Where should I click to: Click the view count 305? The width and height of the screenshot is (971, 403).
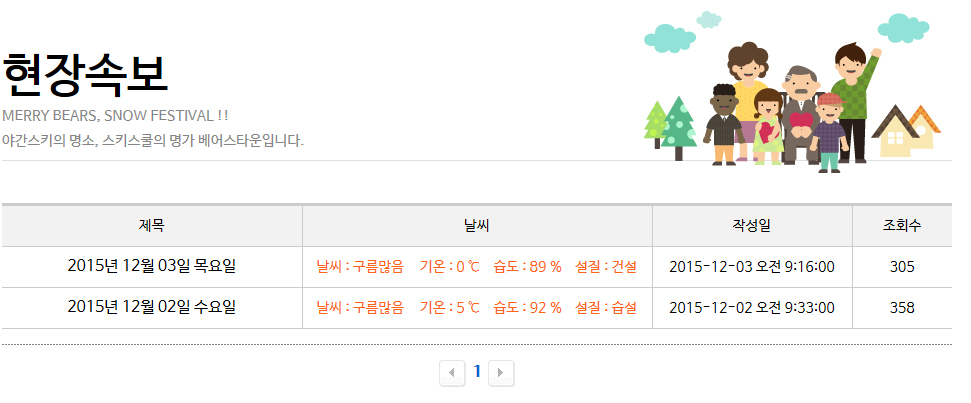point(902,267)
